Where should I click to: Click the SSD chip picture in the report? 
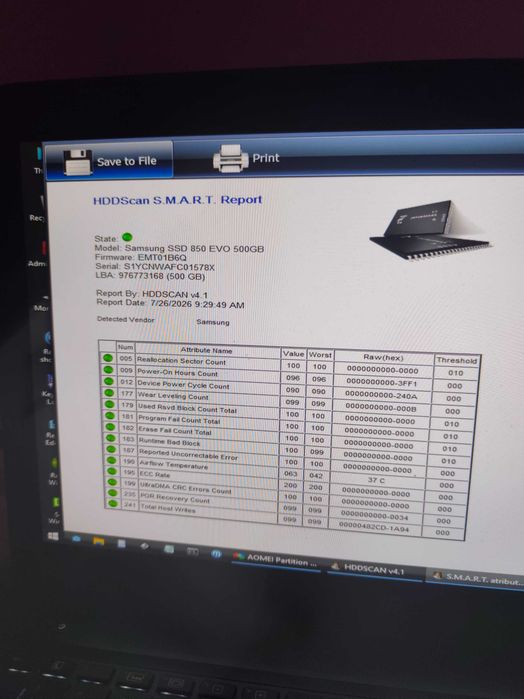(x=430, y=230)
